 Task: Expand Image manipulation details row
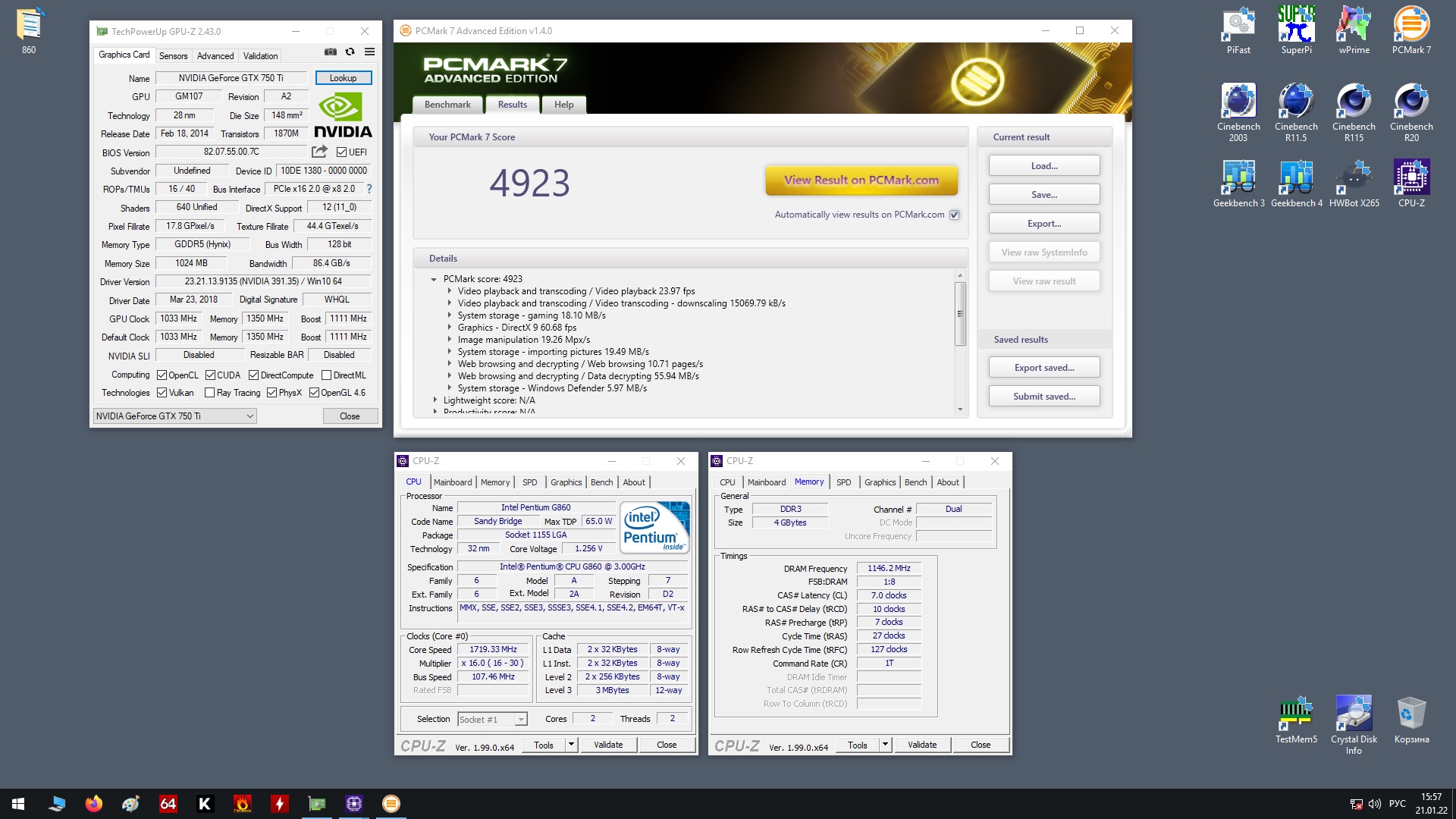point(449,340)
